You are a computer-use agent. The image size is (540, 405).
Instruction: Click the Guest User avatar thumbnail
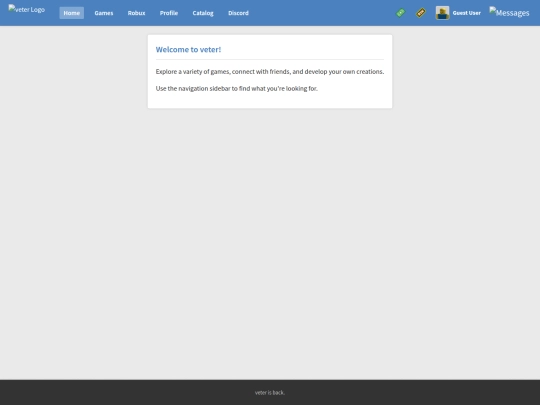point(443,13)
